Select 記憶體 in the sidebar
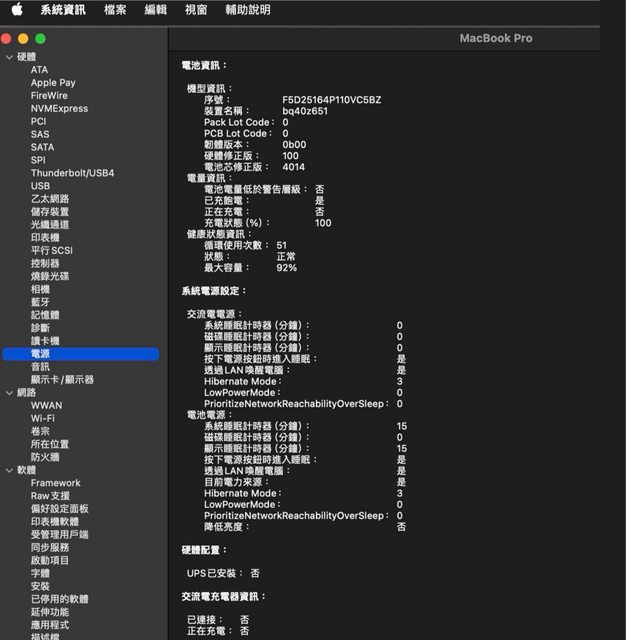626x640 pixels. click(45, 315)
